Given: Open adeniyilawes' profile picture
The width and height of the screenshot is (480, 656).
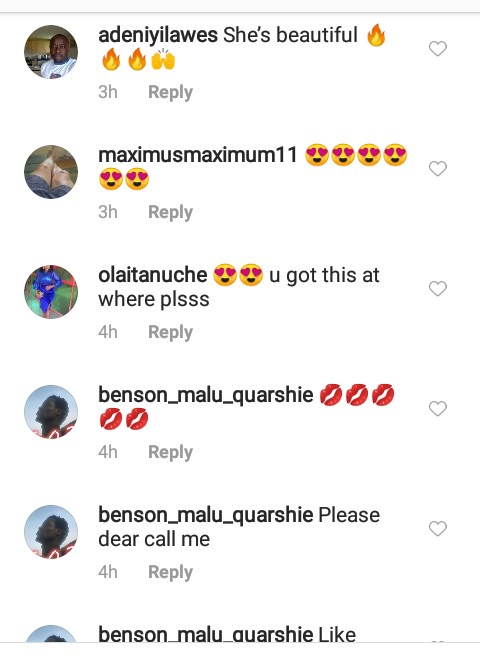Looking at the screenshot, I should pos(51,52).
